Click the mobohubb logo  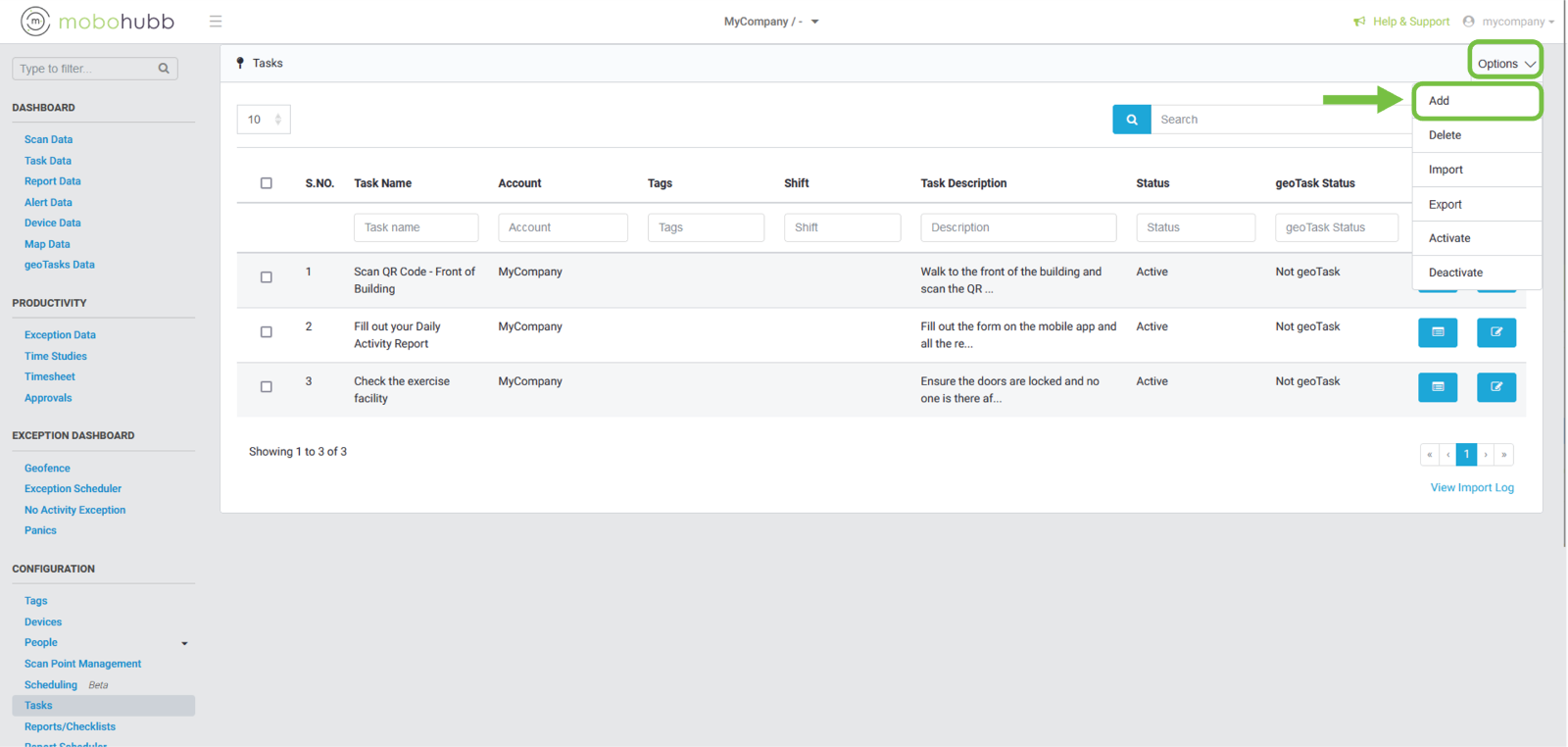(x=98, y=22)
